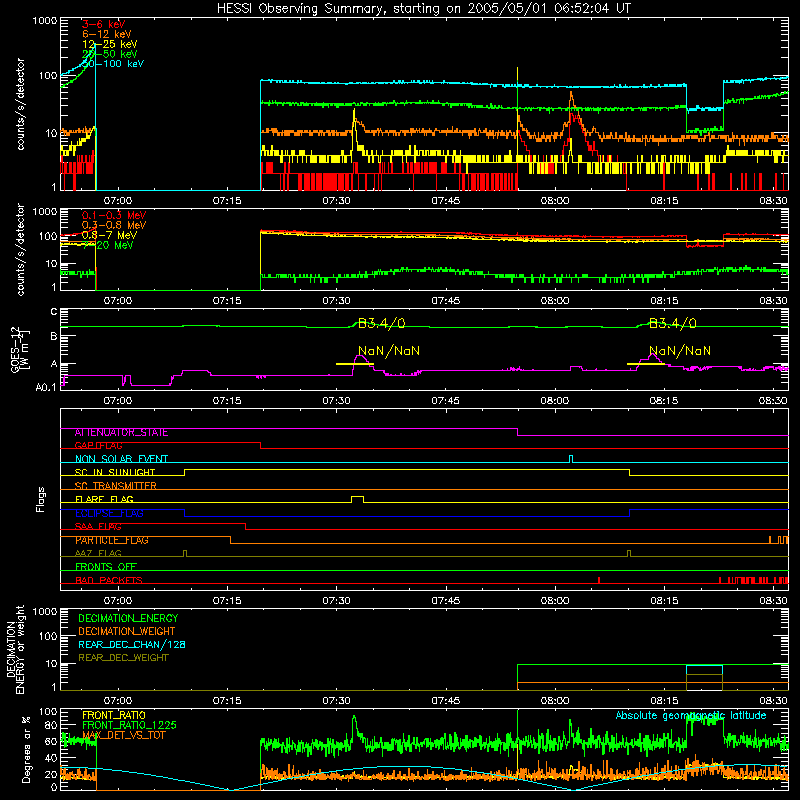This screenshot has height=800, width=800.
Task: Click the NON_SOLAR_EVENT flag label
Action: pos(121,459)
